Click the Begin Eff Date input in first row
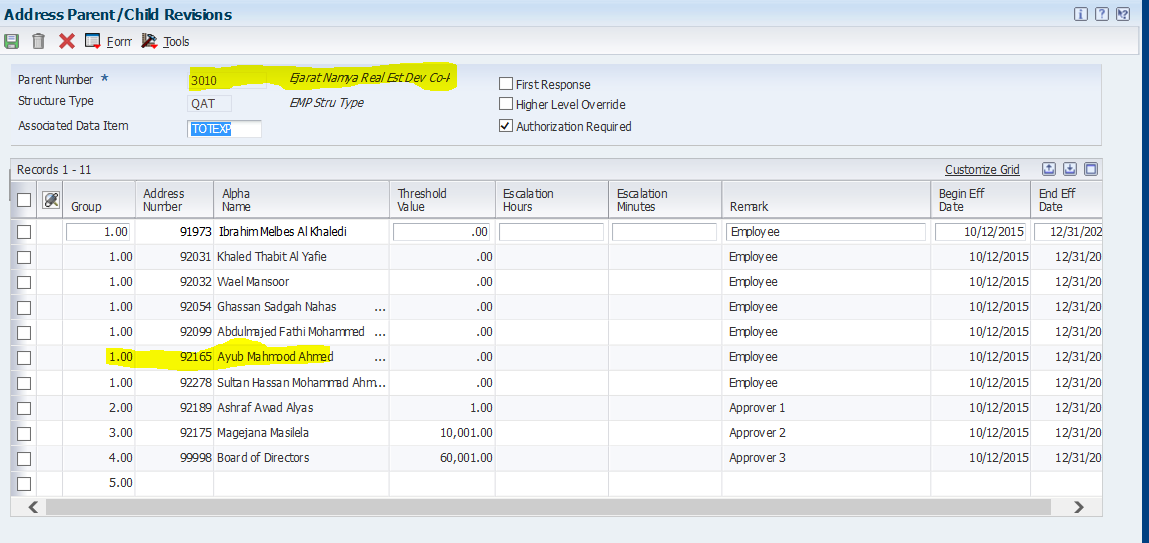 pyautogui.click(x=980, y=232)
